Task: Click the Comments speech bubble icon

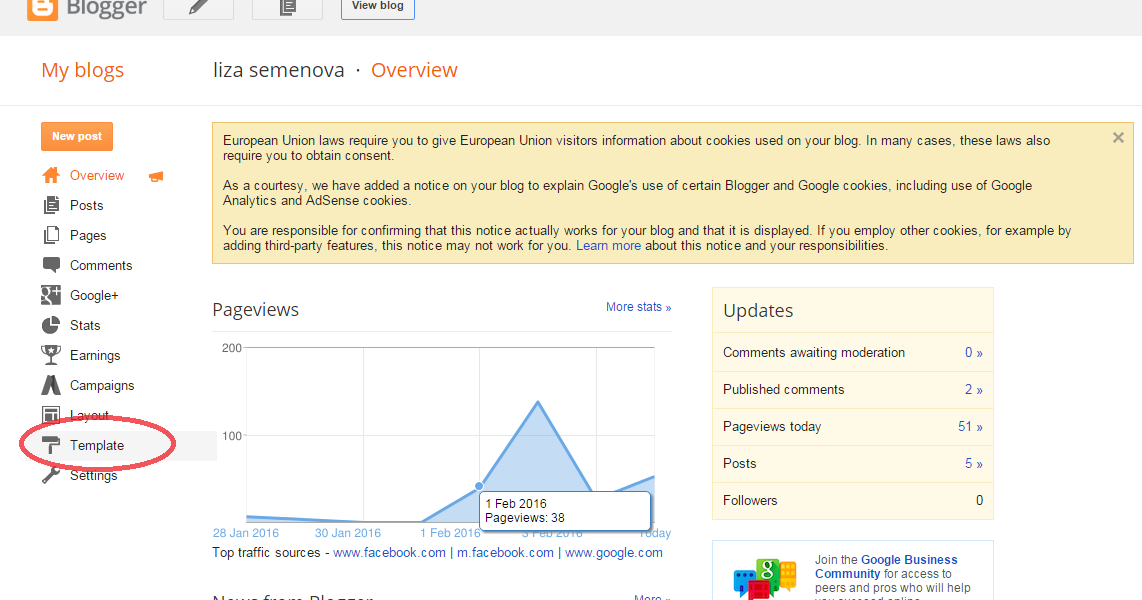Action: [x=51, y=265]
